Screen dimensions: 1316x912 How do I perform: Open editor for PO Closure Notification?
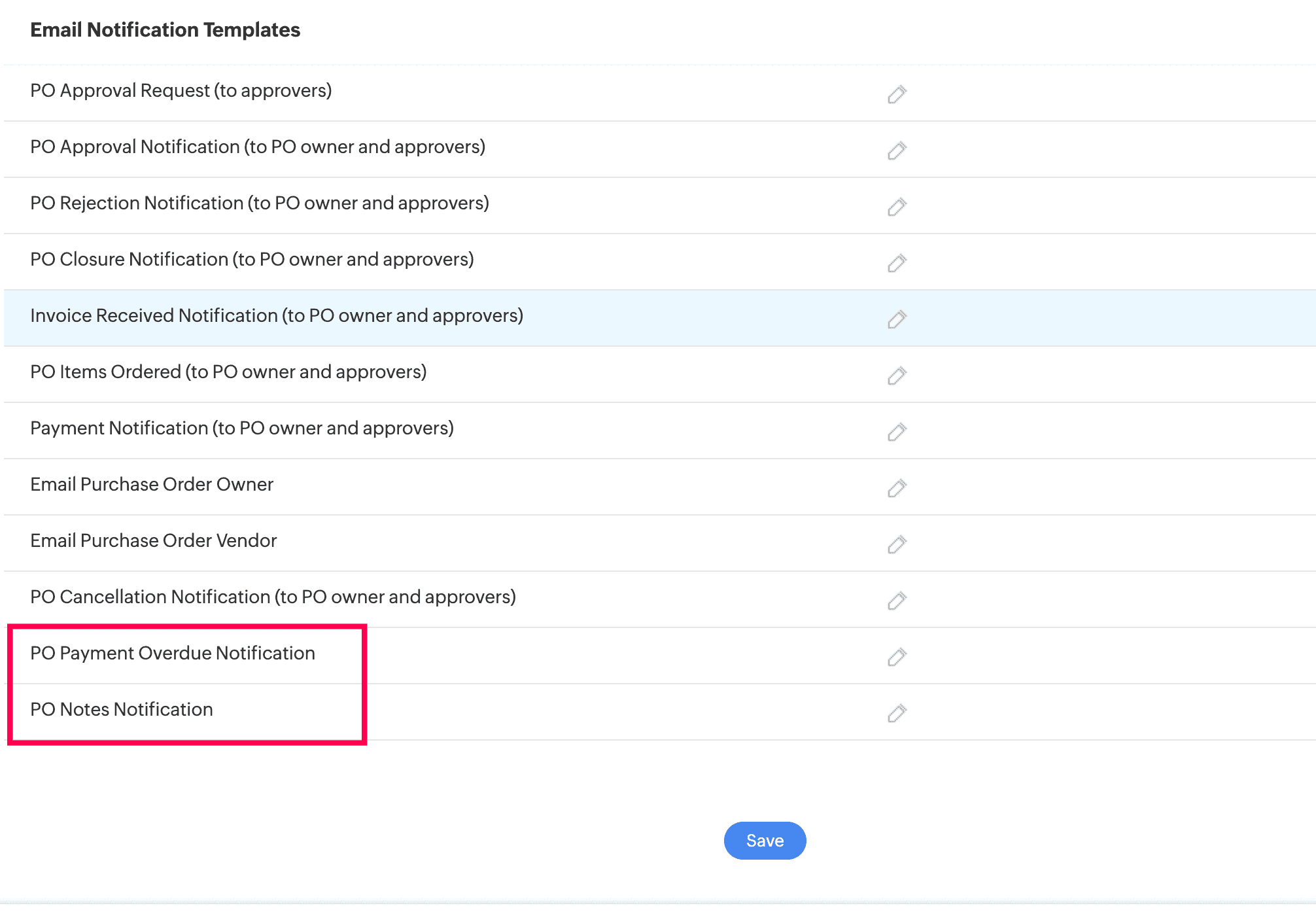(897, 263)
